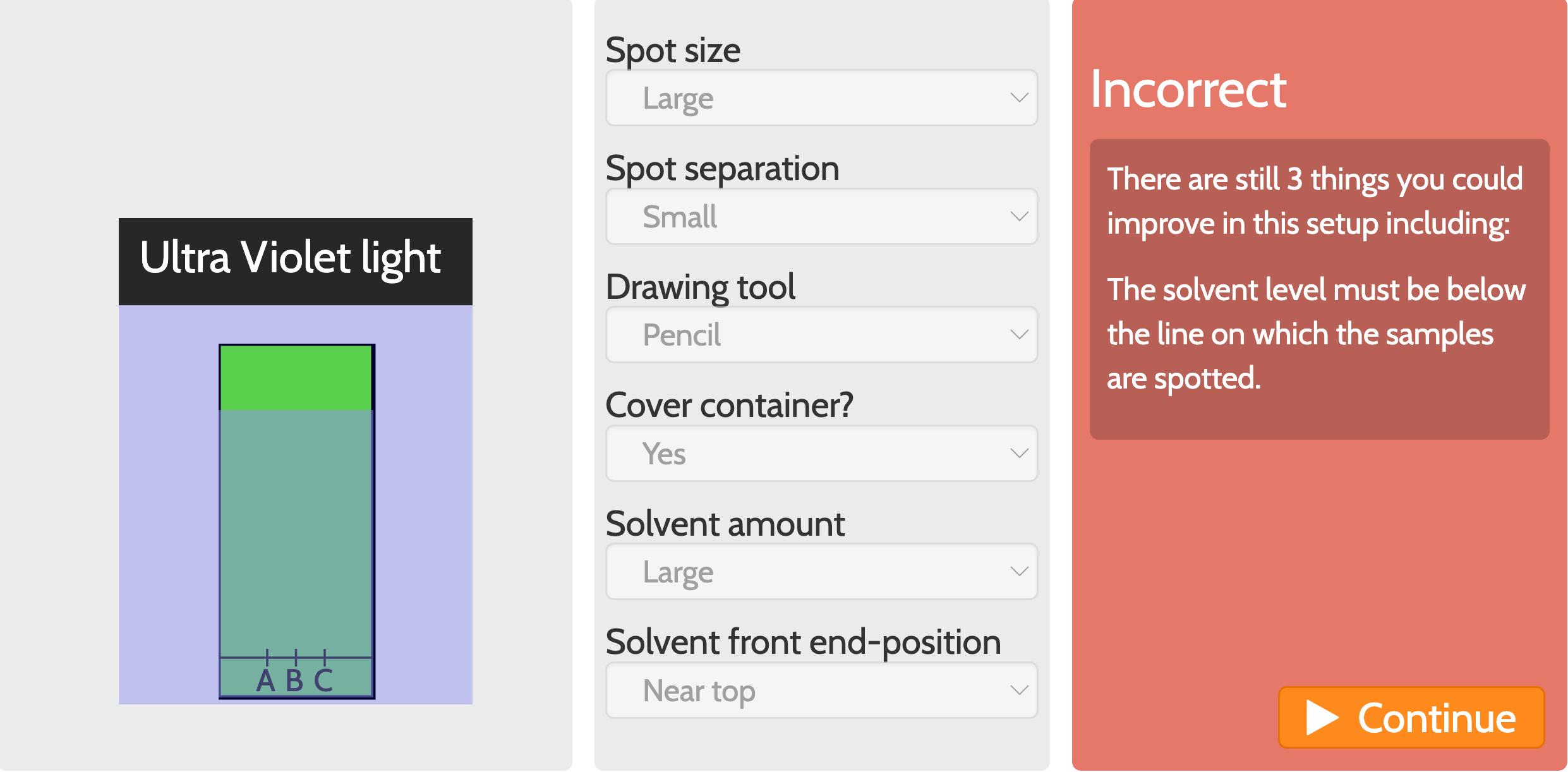The image size is (1568, 772).
Task: Open the Solvent amount dropdown
Action: (821, 572)
